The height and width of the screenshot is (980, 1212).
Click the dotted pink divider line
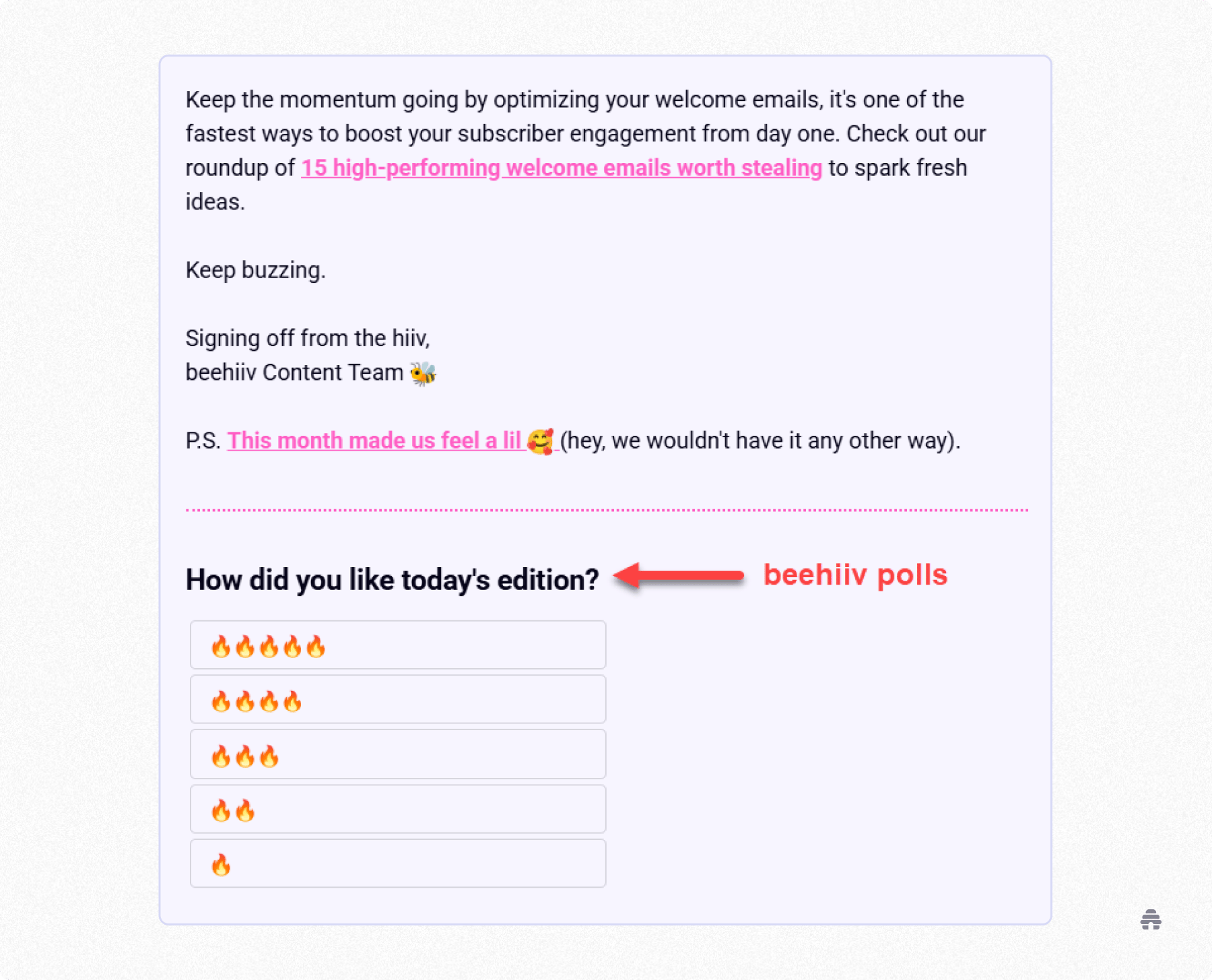pos(606,511)
